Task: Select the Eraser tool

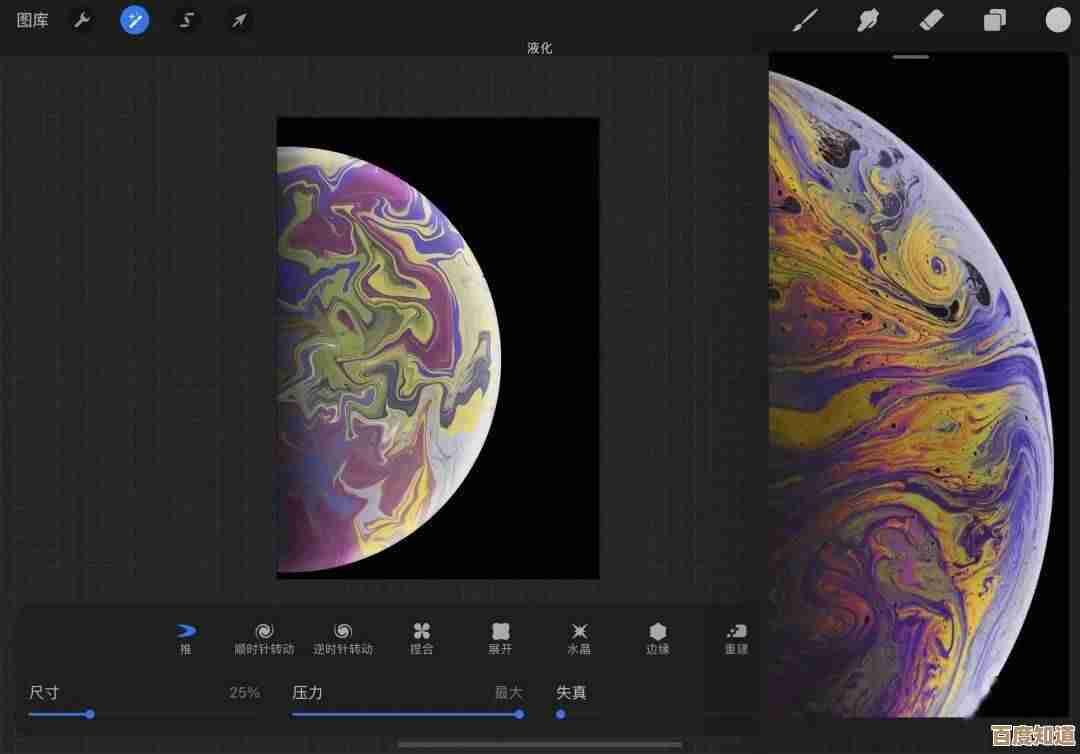Action: pos(931,20)
